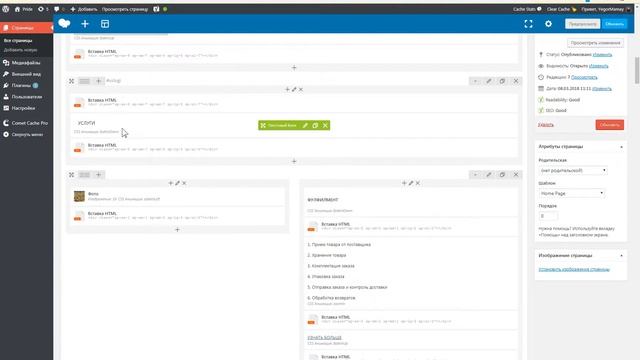Open Внешний вид menu

(27, 74)
